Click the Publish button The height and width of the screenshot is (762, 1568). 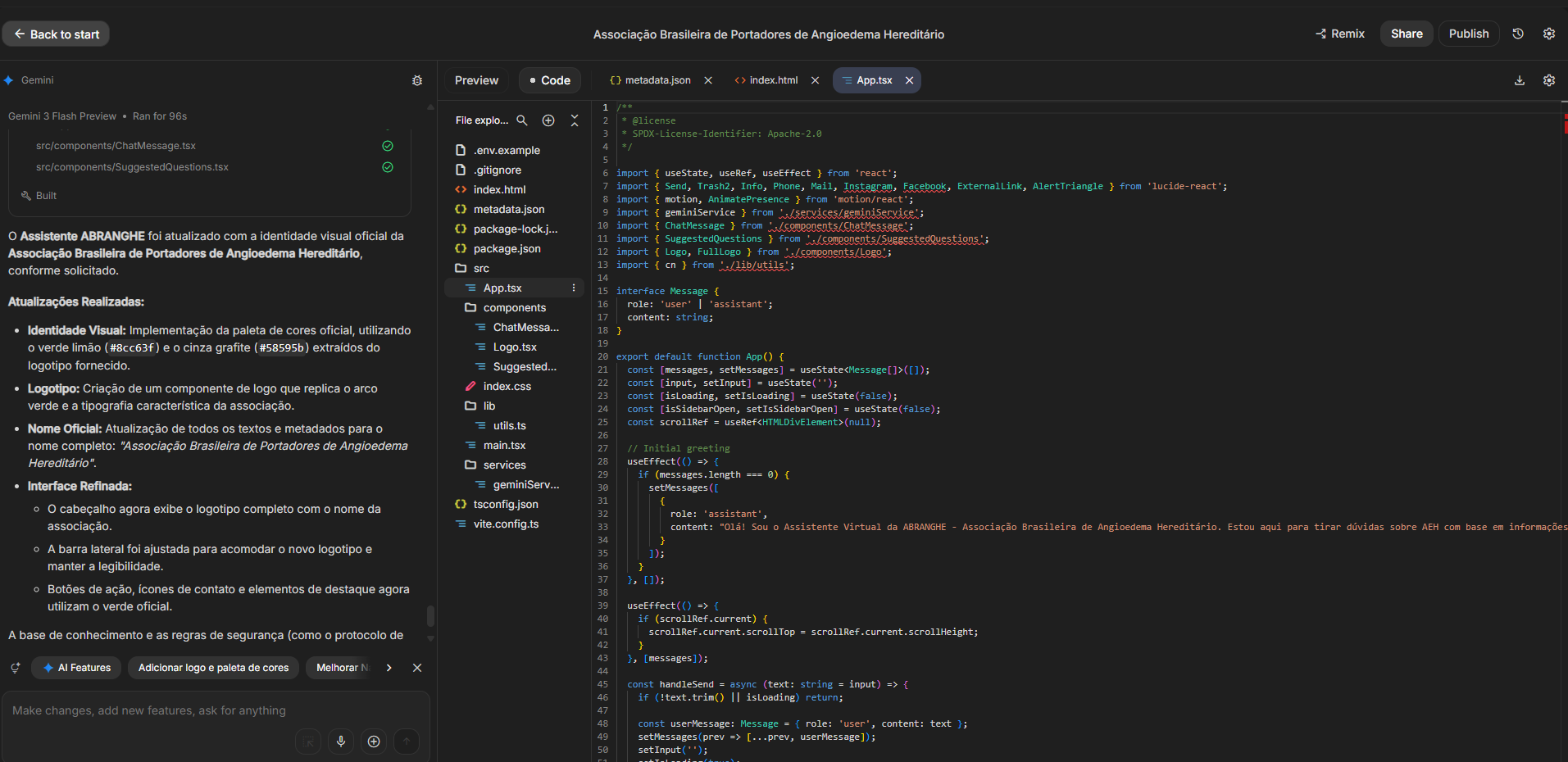pyautogui.click(x=1468, y=34)
